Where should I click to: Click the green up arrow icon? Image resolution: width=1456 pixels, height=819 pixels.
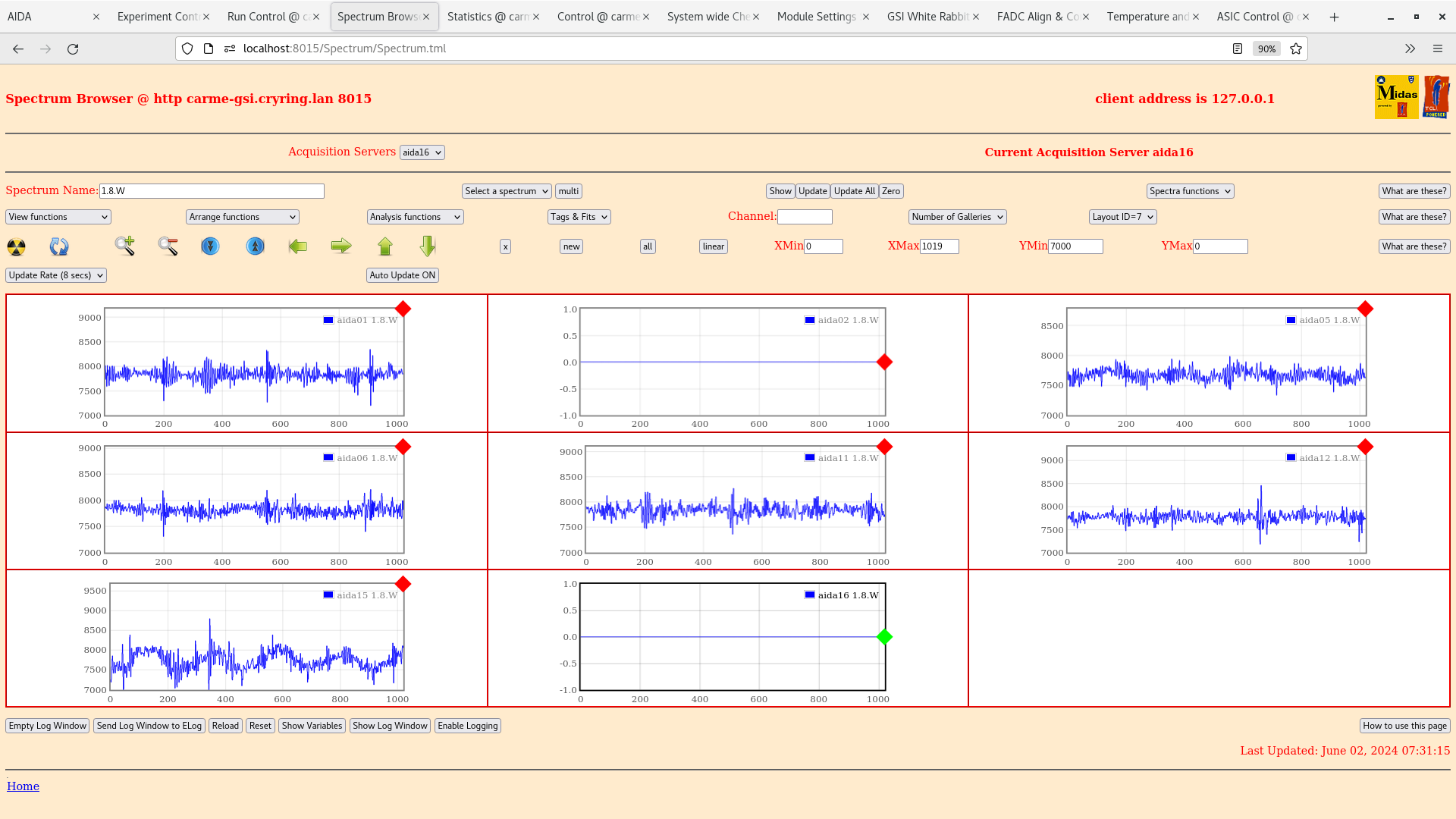click(385, 246)
